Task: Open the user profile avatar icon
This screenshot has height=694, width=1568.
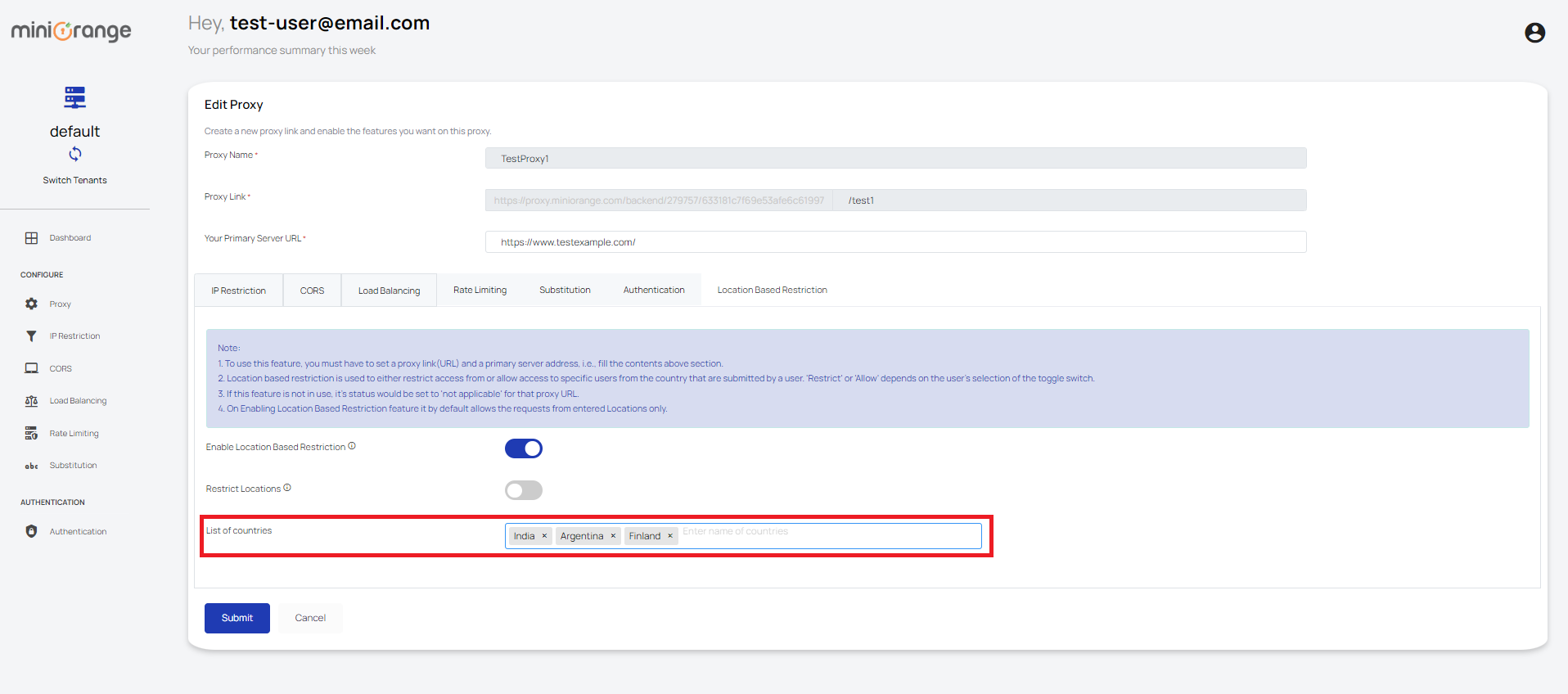Action: pos(1534,33)
